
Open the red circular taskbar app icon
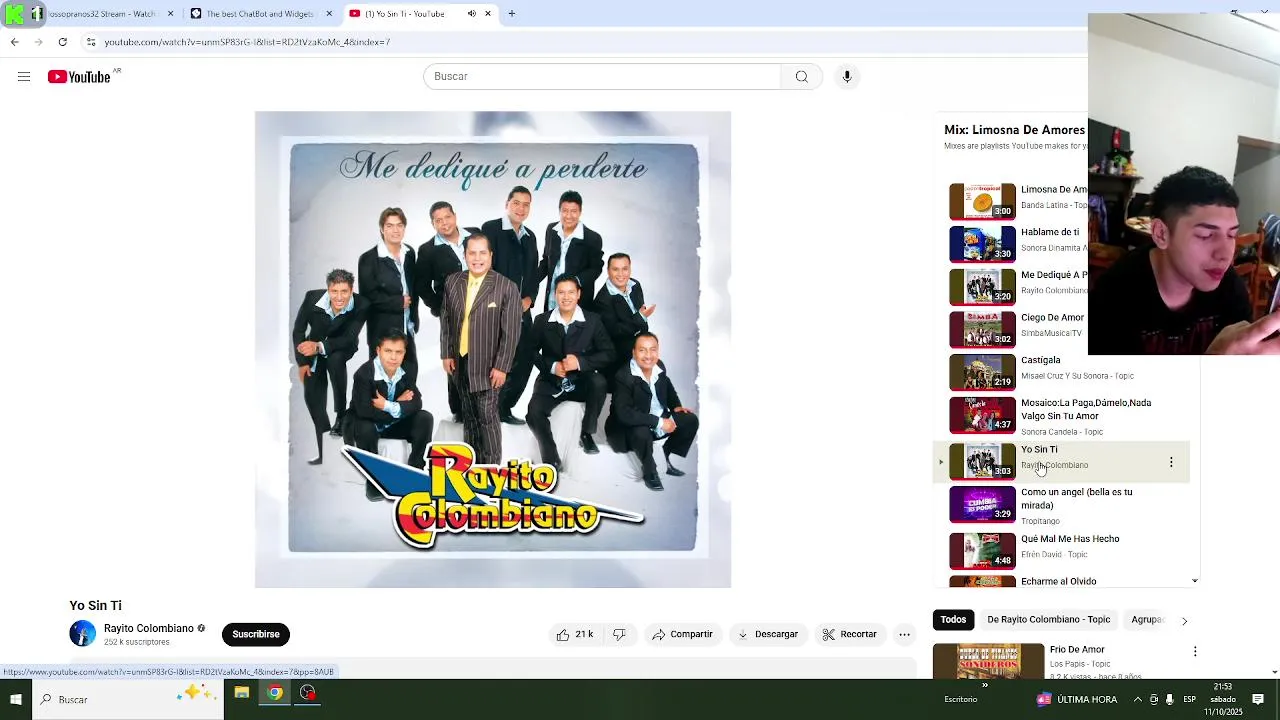(307, 693)
